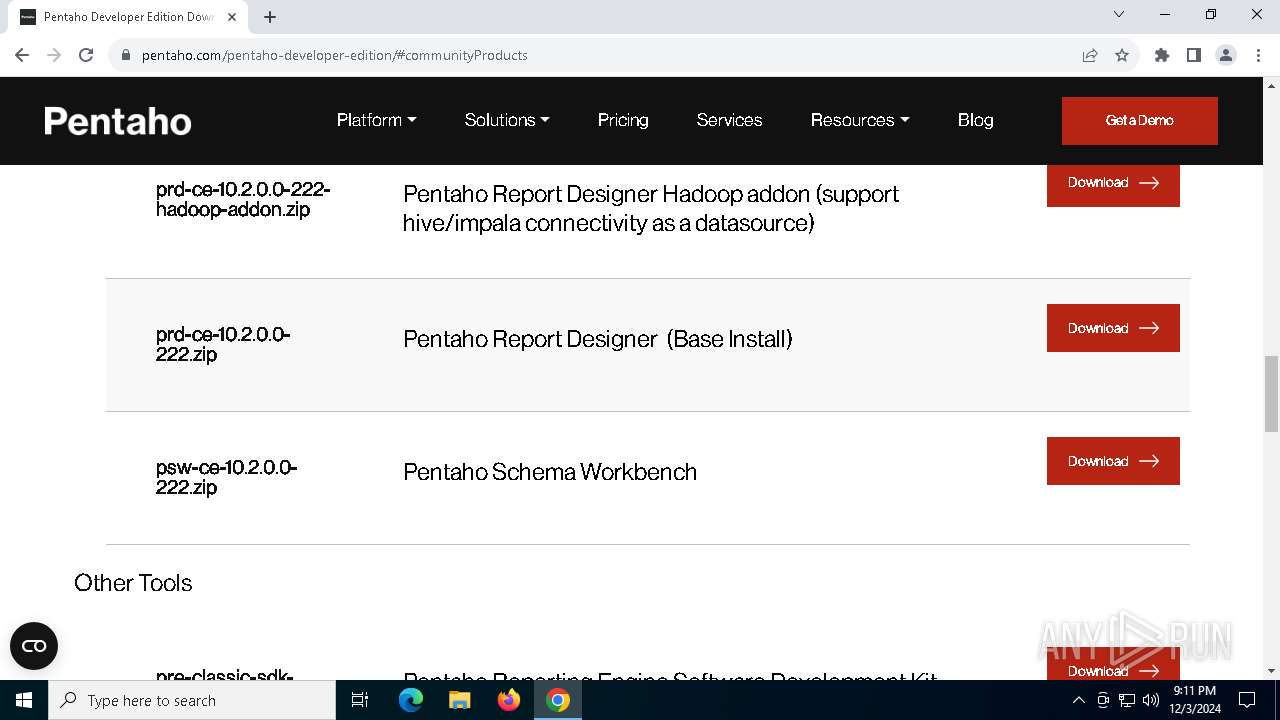
Task: Open Chrome three-dot menu
Action: [1258, 55]
